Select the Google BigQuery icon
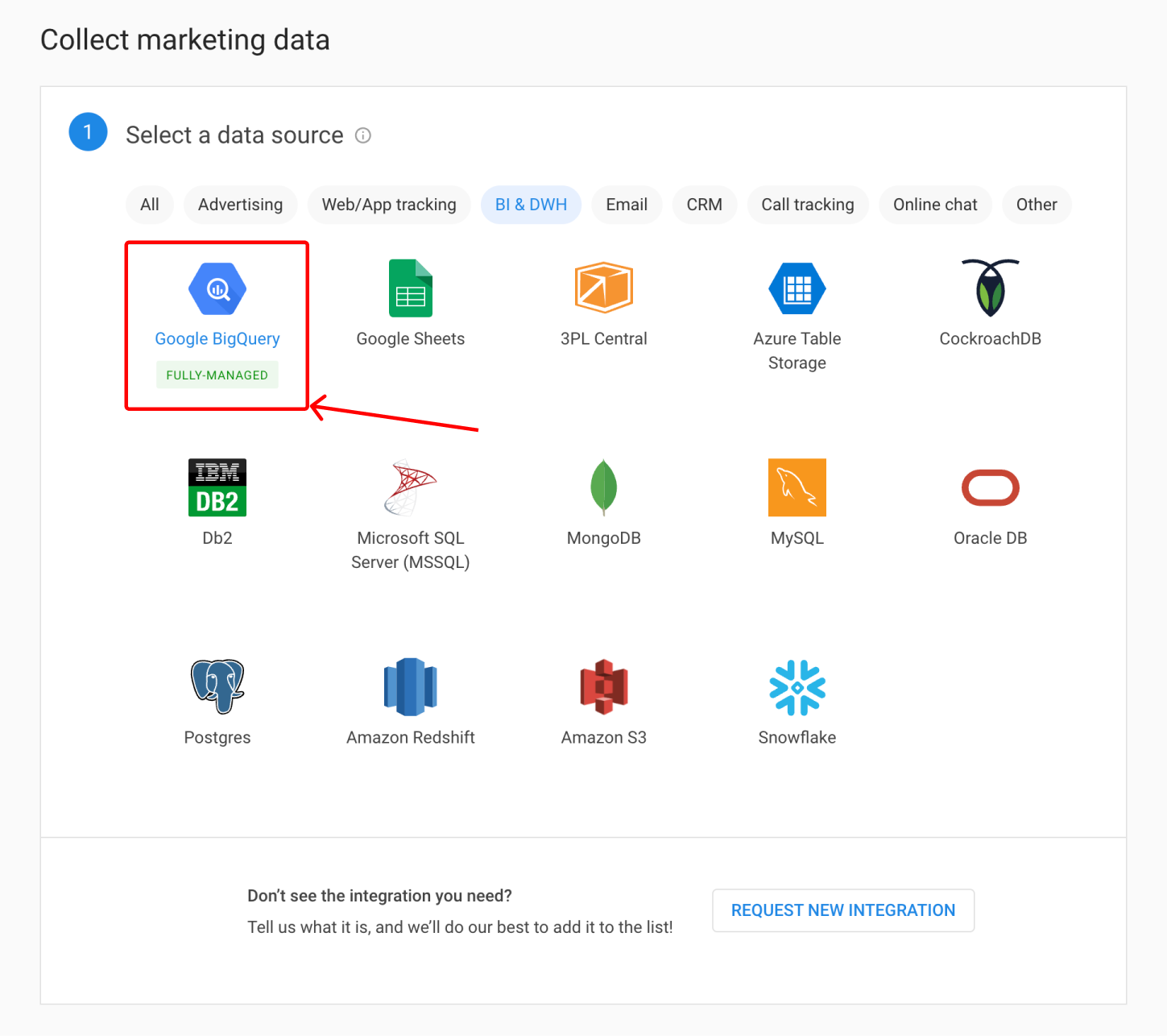 tap(217, 288)
